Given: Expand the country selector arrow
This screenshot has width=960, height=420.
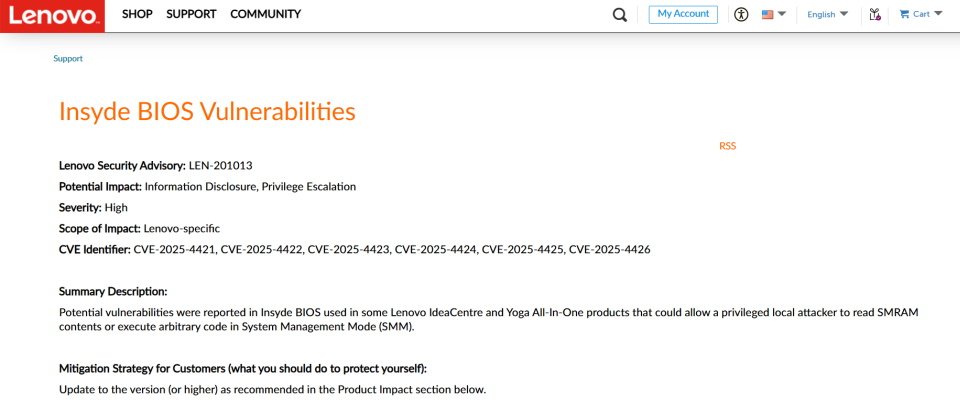Looking at the screenshot, I should pyautogui.click(x=782, y=14).
